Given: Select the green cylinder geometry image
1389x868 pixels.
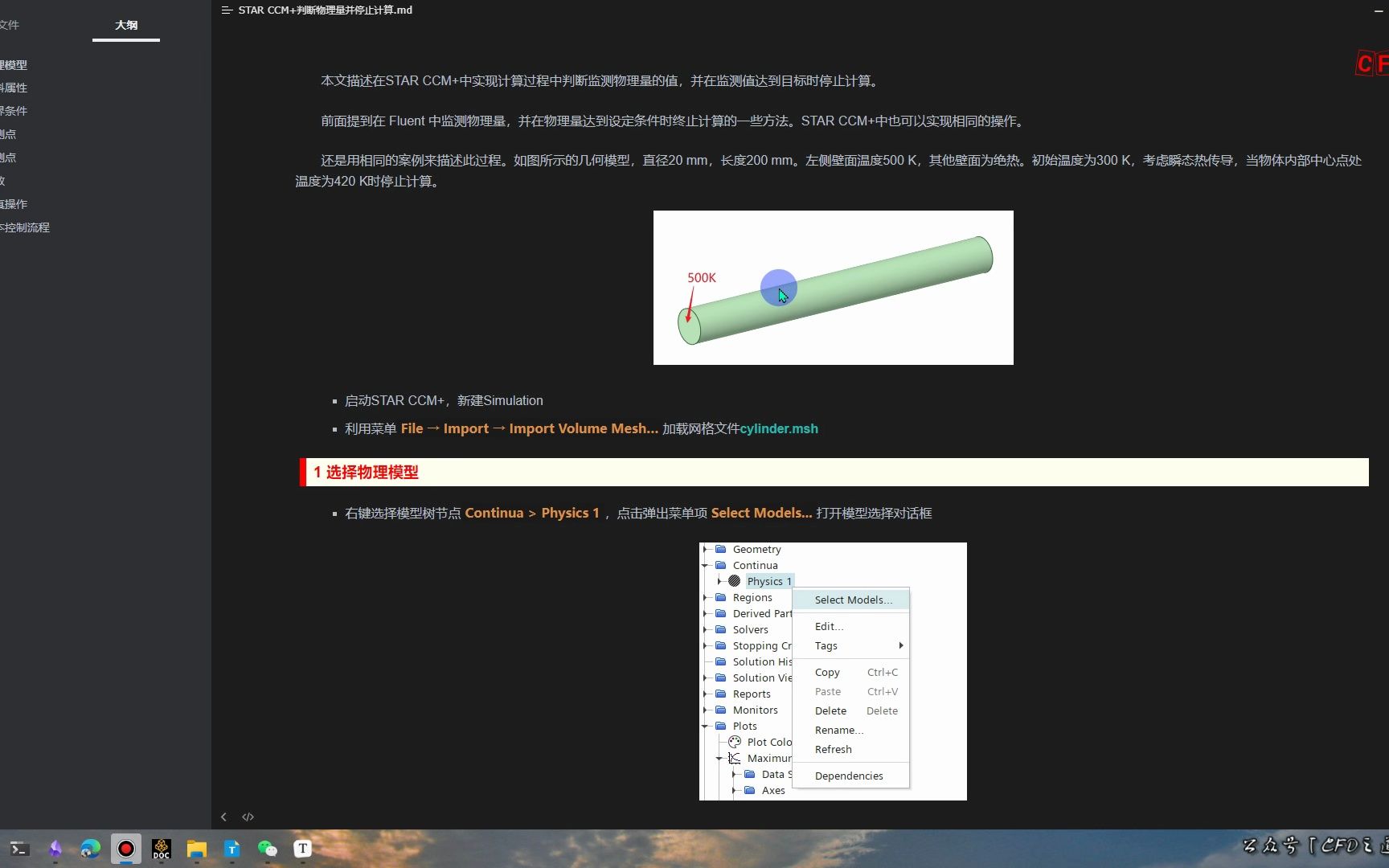Looking at the screenshot, I should tap(834, 288).
